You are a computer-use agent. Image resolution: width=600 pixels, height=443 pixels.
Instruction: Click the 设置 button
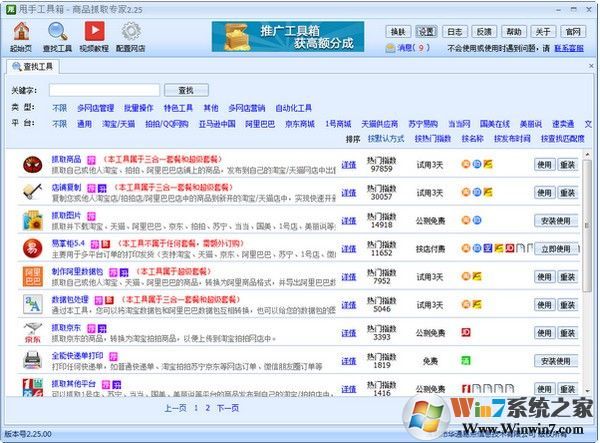click(x=426, y=32)
